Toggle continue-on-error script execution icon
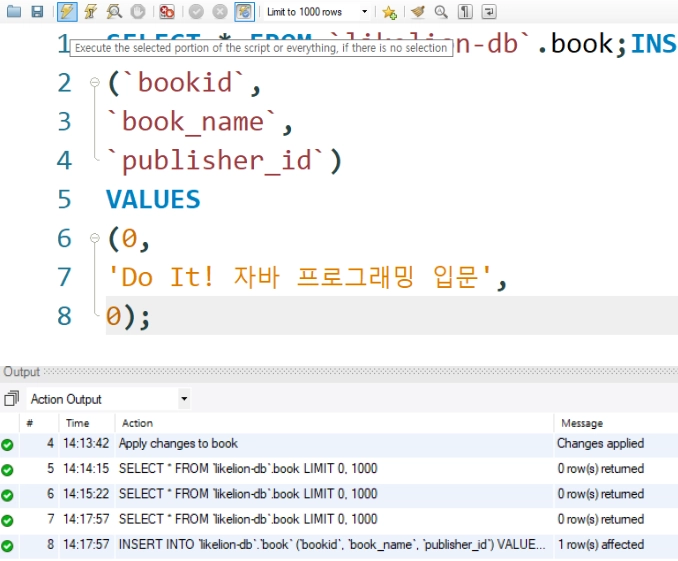 (167, 12)
